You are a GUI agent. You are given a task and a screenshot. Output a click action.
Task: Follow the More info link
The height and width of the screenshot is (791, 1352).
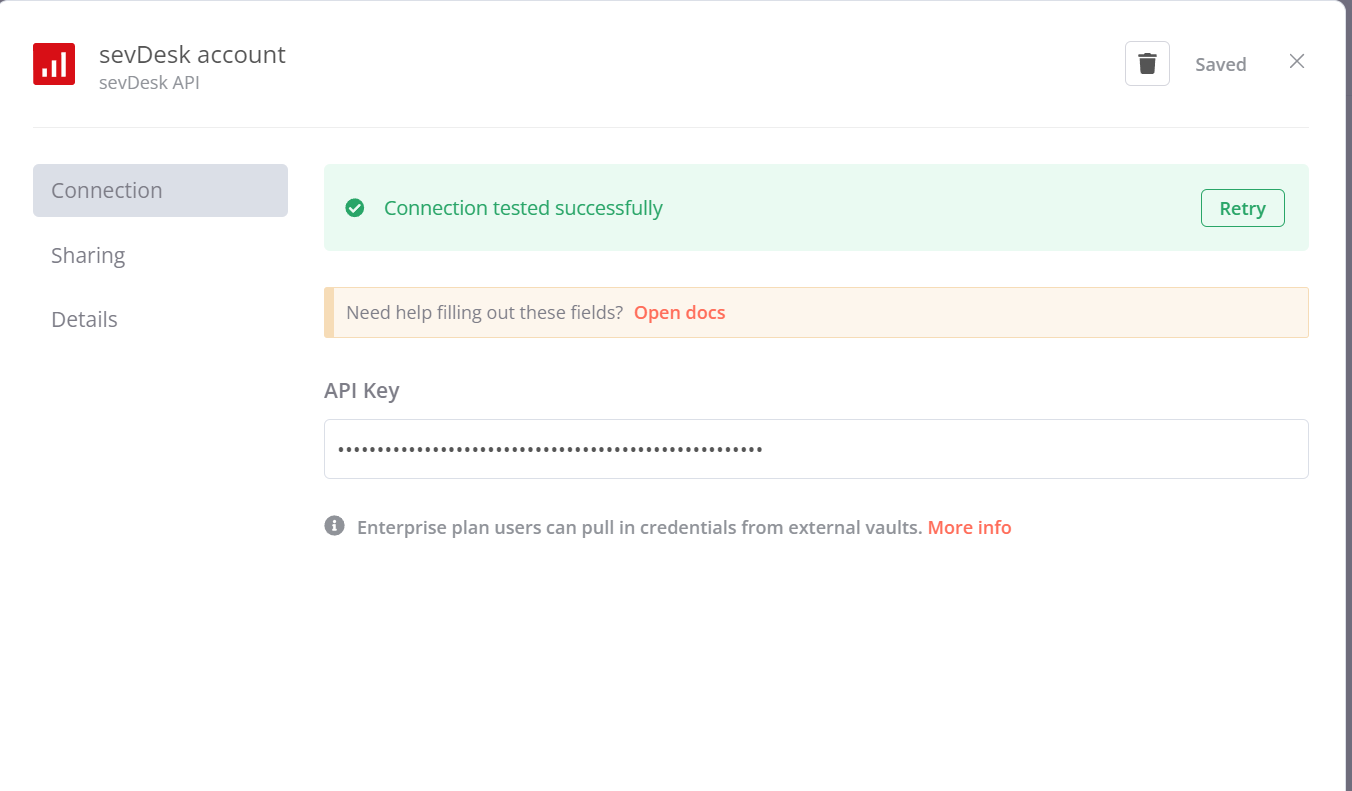pyautogui.click(x=969, y=527)
